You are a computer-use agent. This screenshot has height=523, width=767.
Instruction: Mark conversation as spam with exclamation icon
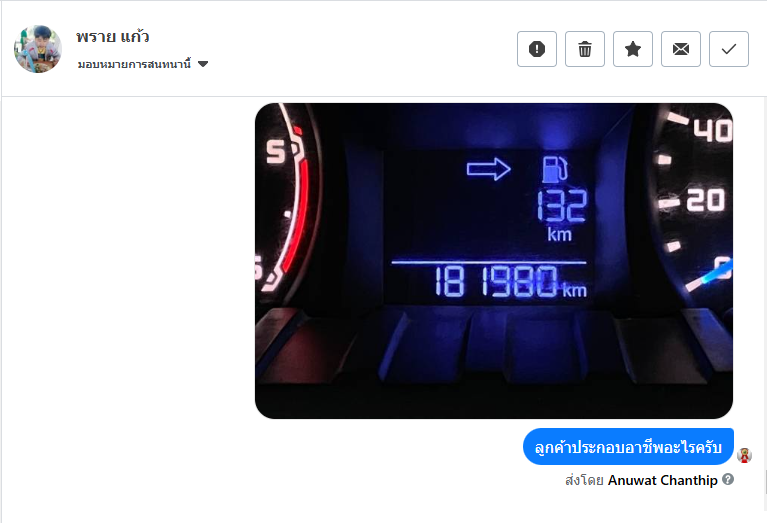point(537,49)
